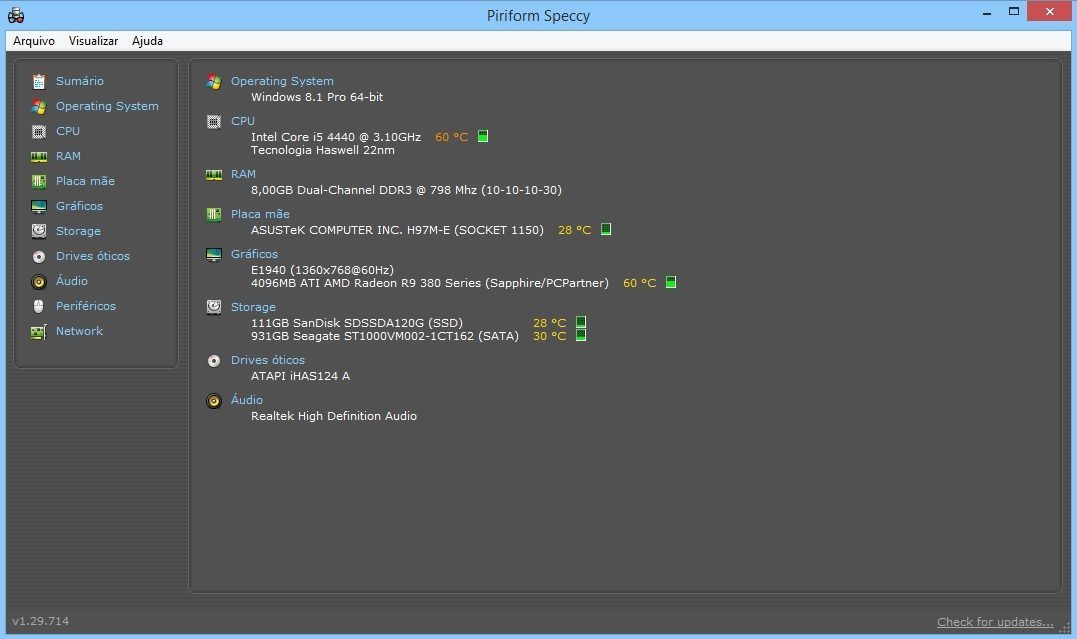This screenshot has width=1077, height=639.
Task: View Periféricos section from sidebar
Action: pyautogui.click(x=86, y=306)
